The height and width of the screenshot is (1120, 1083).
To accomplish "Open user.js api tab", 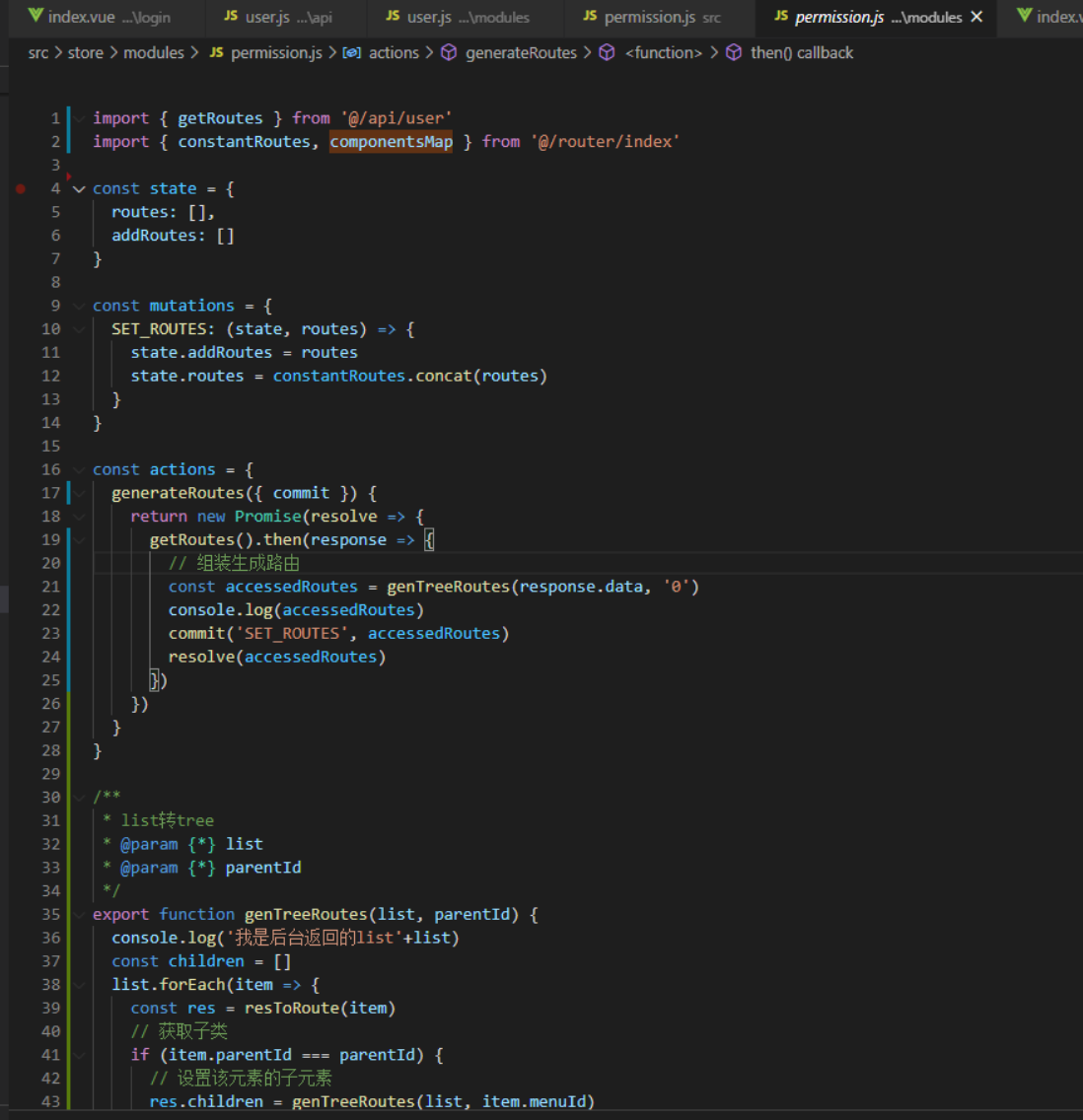I will click(x=286, y=17).
